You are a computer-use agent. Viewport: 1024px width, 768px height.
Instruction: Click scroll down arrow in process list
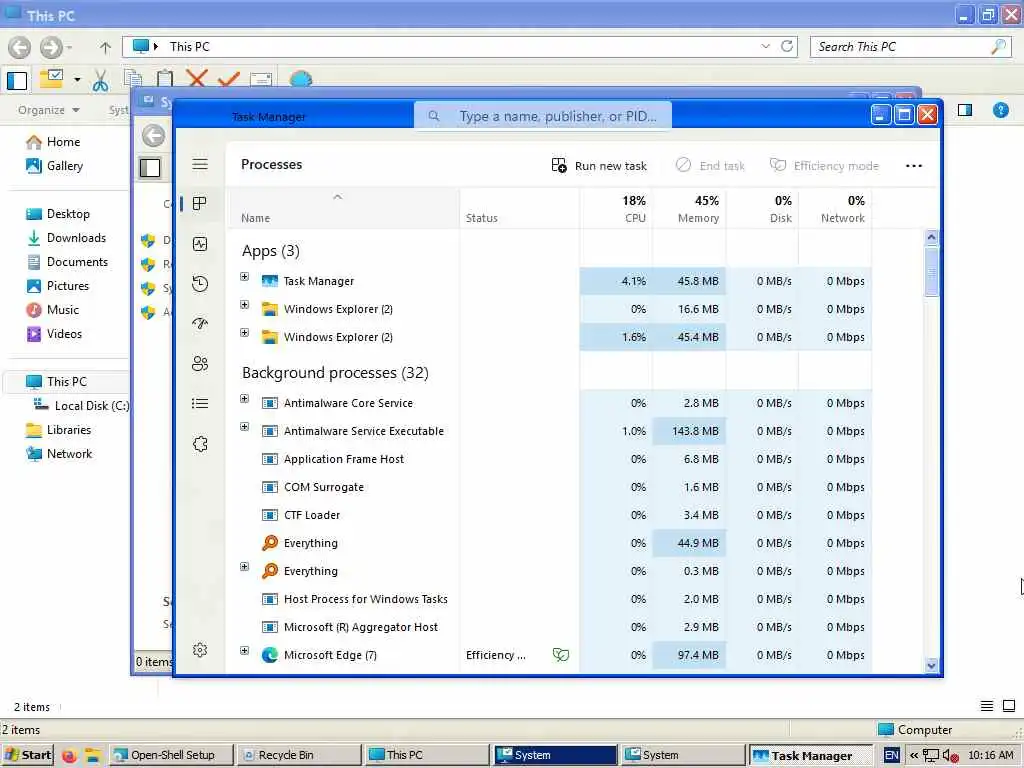932,665
